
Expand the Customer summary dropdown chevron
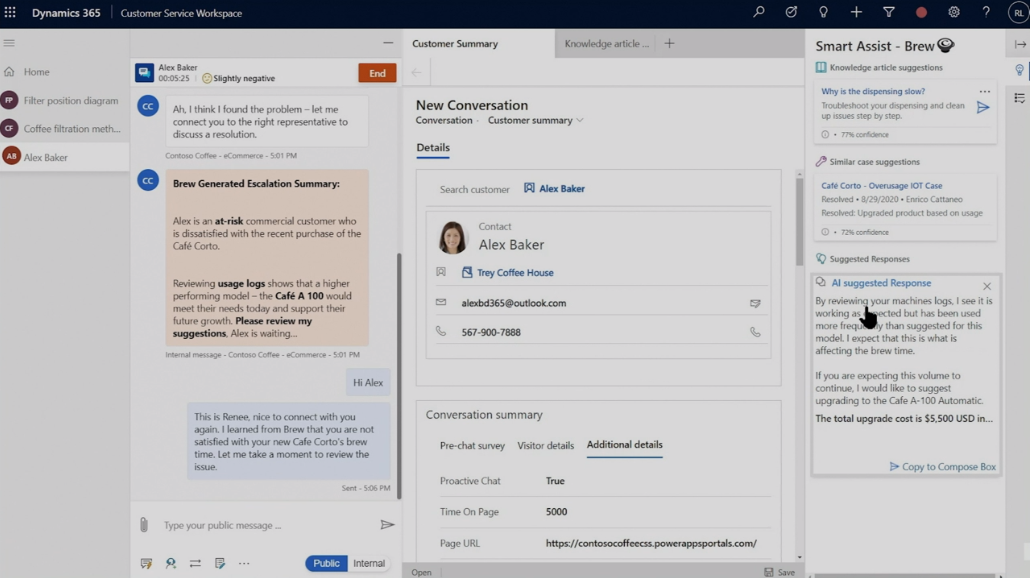580,121
